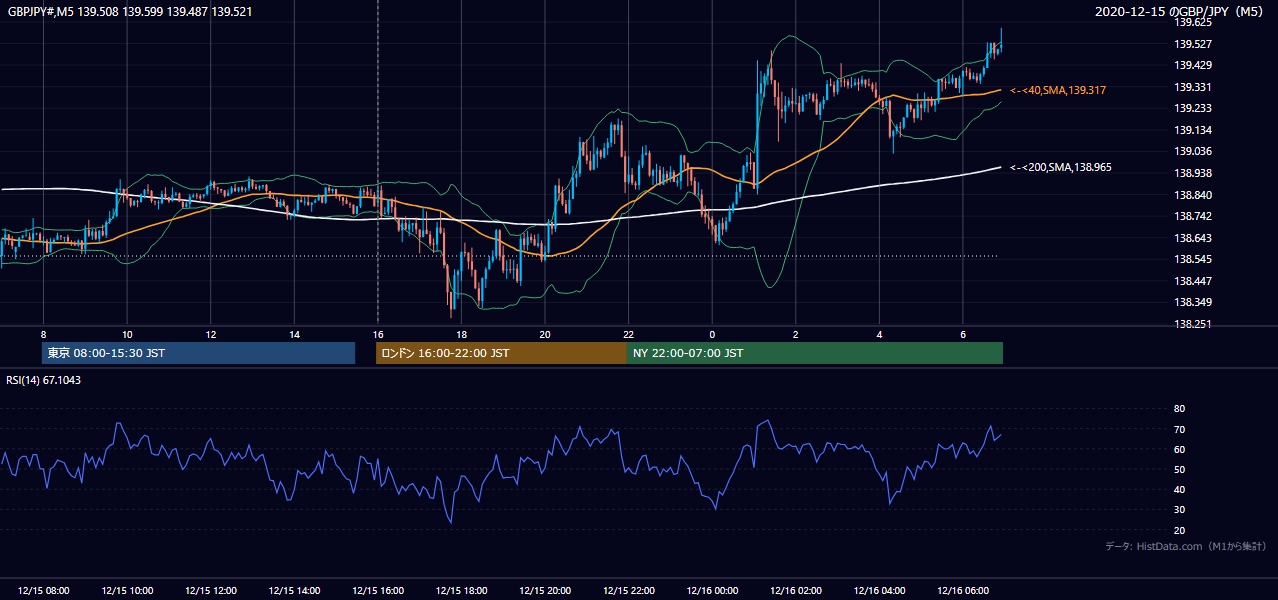The height and width of the screenshot is (600, 1278).
Task: Click hour marker 0 under the price chart
Action: tap(712, 334)
